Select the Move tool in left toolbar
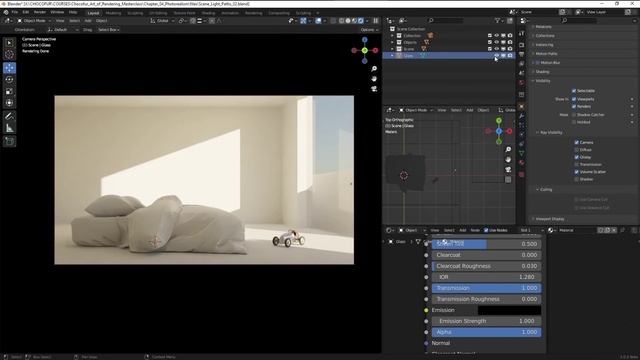The image size is (640, 360). 9,68
